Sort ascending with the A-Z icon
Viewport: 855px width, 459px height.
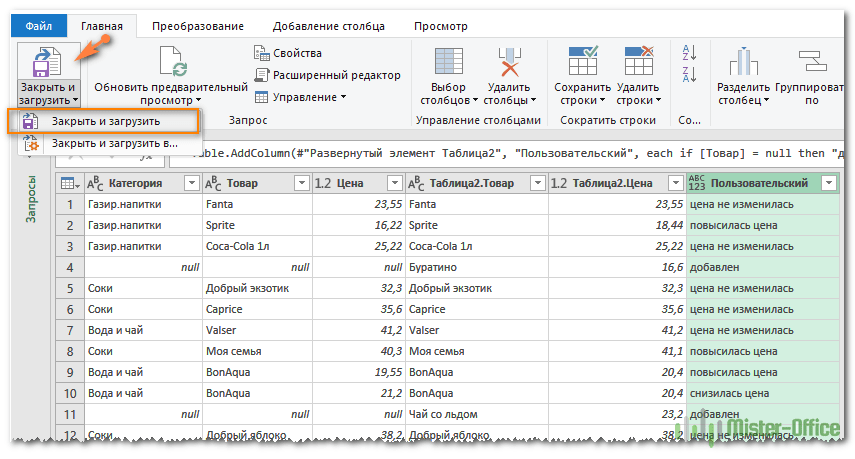point(688,53)
